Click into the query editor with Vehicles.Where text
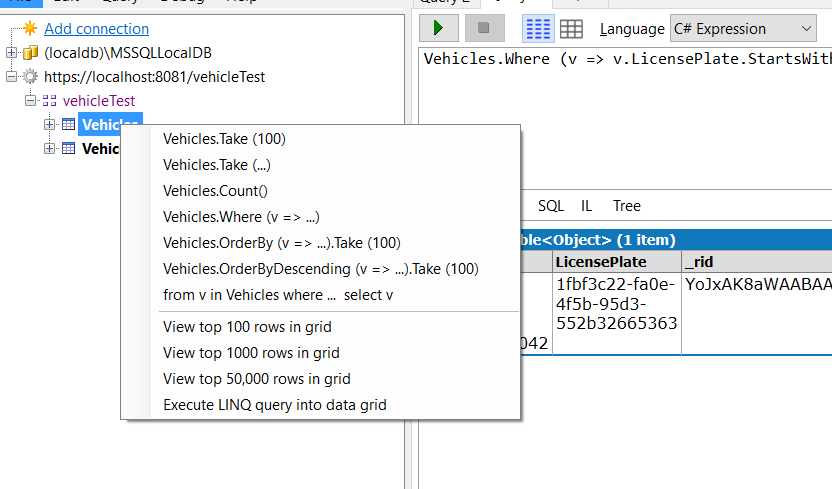Viewport: 832px width, 489px height. (625, 117)
